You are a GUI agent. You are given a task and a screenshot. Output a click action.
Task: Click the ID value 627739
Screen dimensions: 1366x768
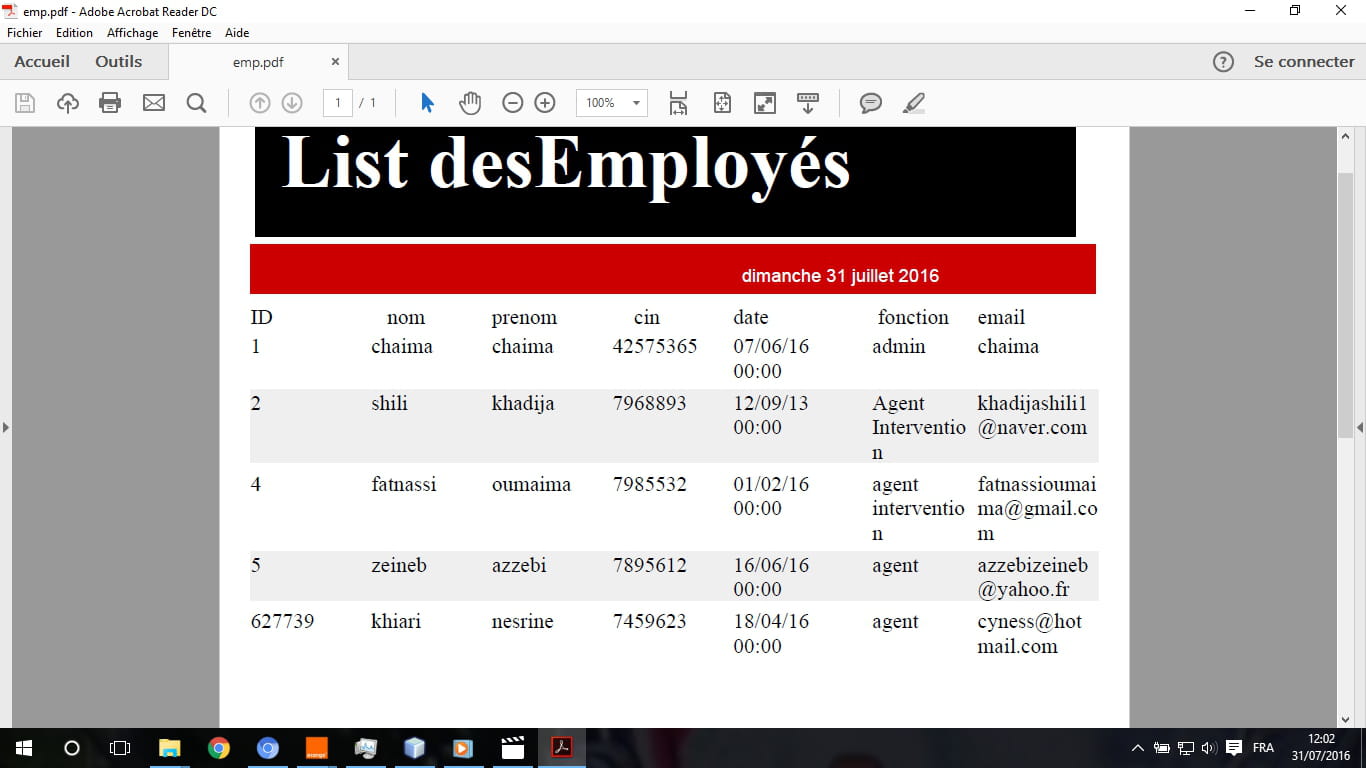click(282, 622)
